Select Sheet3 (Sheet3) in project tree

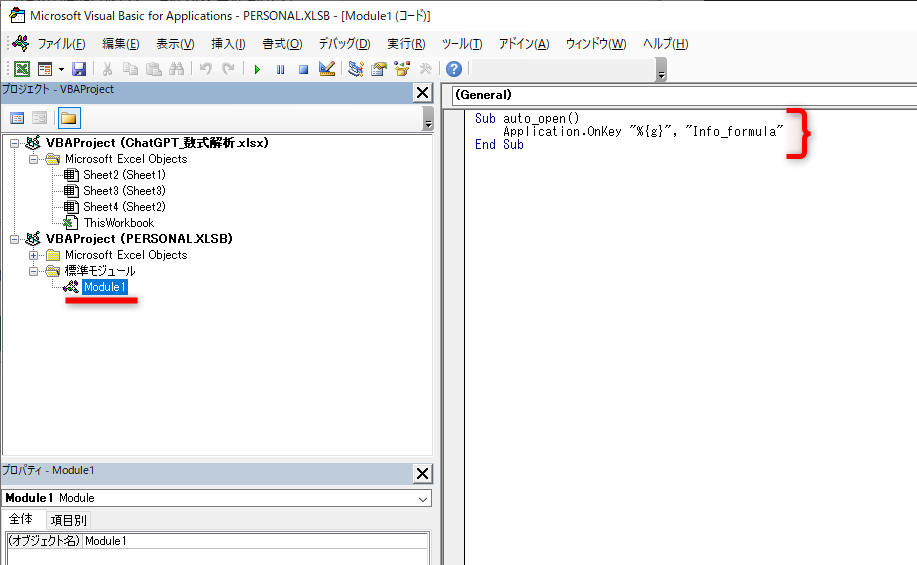124,191
